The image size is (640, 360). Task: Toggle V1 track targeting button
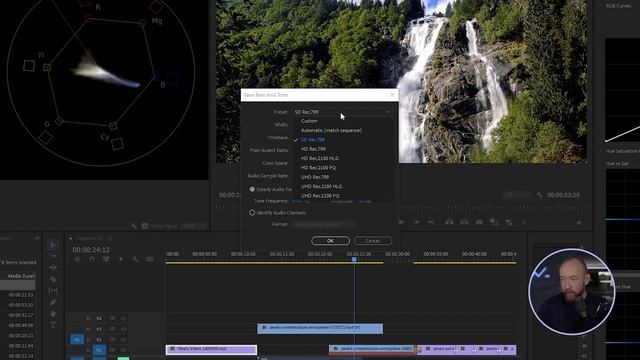coord(99,350)
